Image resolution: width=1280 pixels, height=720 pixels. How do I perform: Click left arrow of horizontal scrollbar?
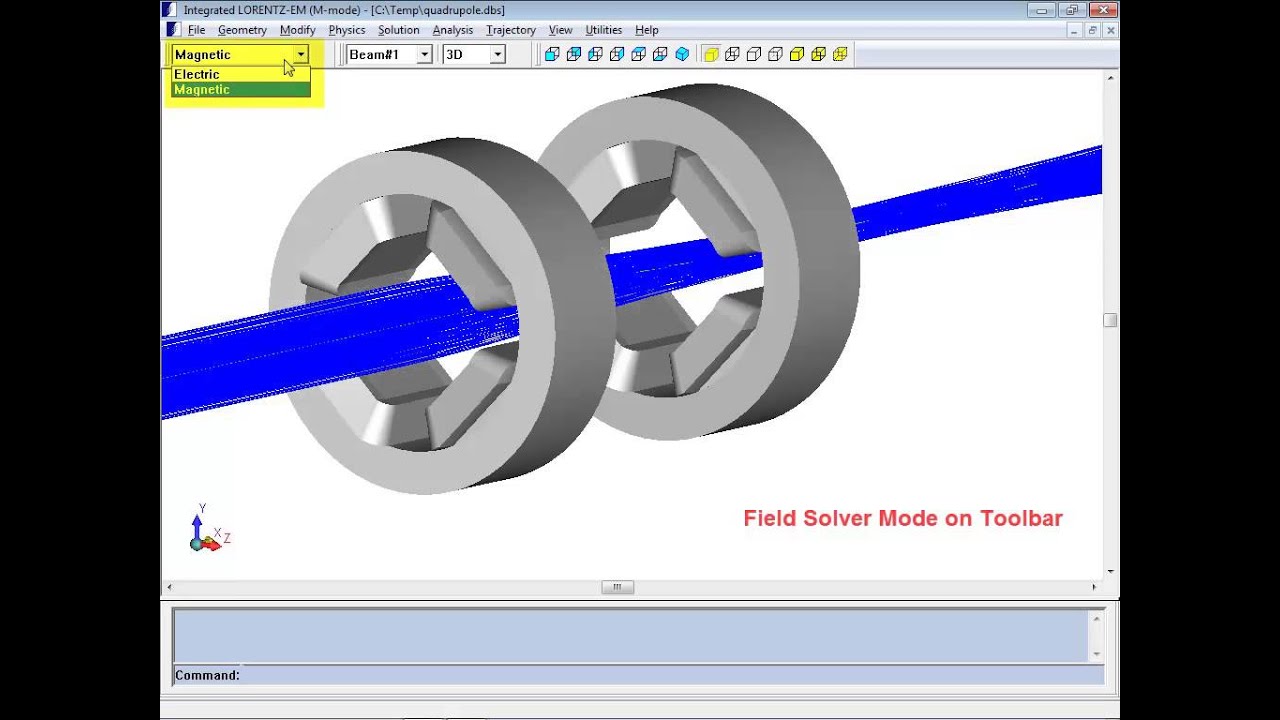pyautogui.click(x=169, y=587)
